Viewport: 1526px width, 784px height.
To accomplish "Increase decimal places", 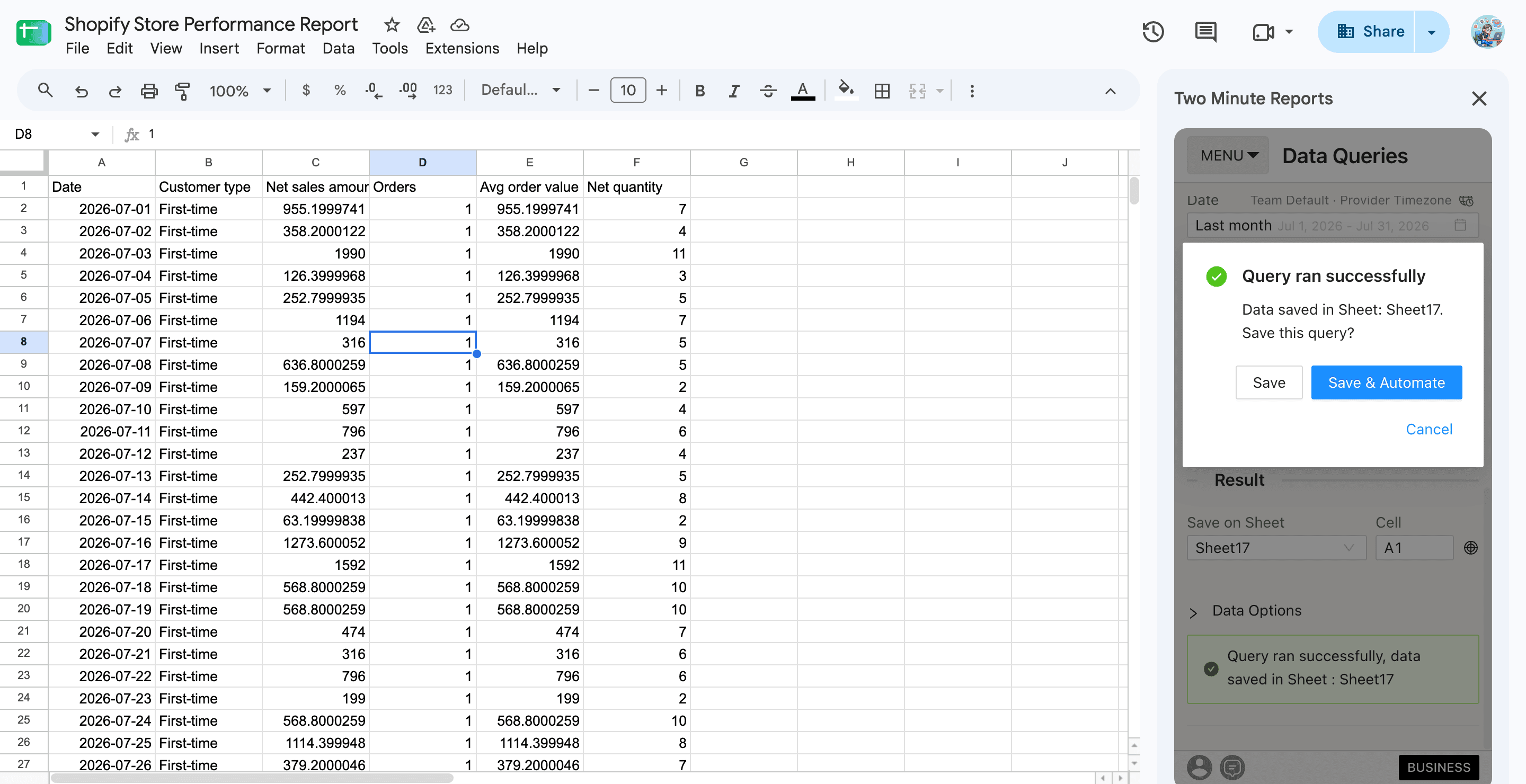I will (408, 91).
